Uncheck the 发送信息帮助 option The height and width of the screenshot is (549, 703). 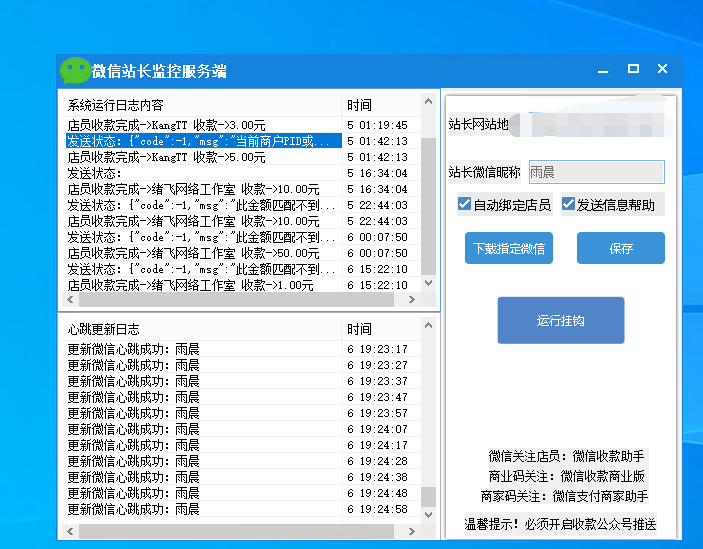point(569,204)
